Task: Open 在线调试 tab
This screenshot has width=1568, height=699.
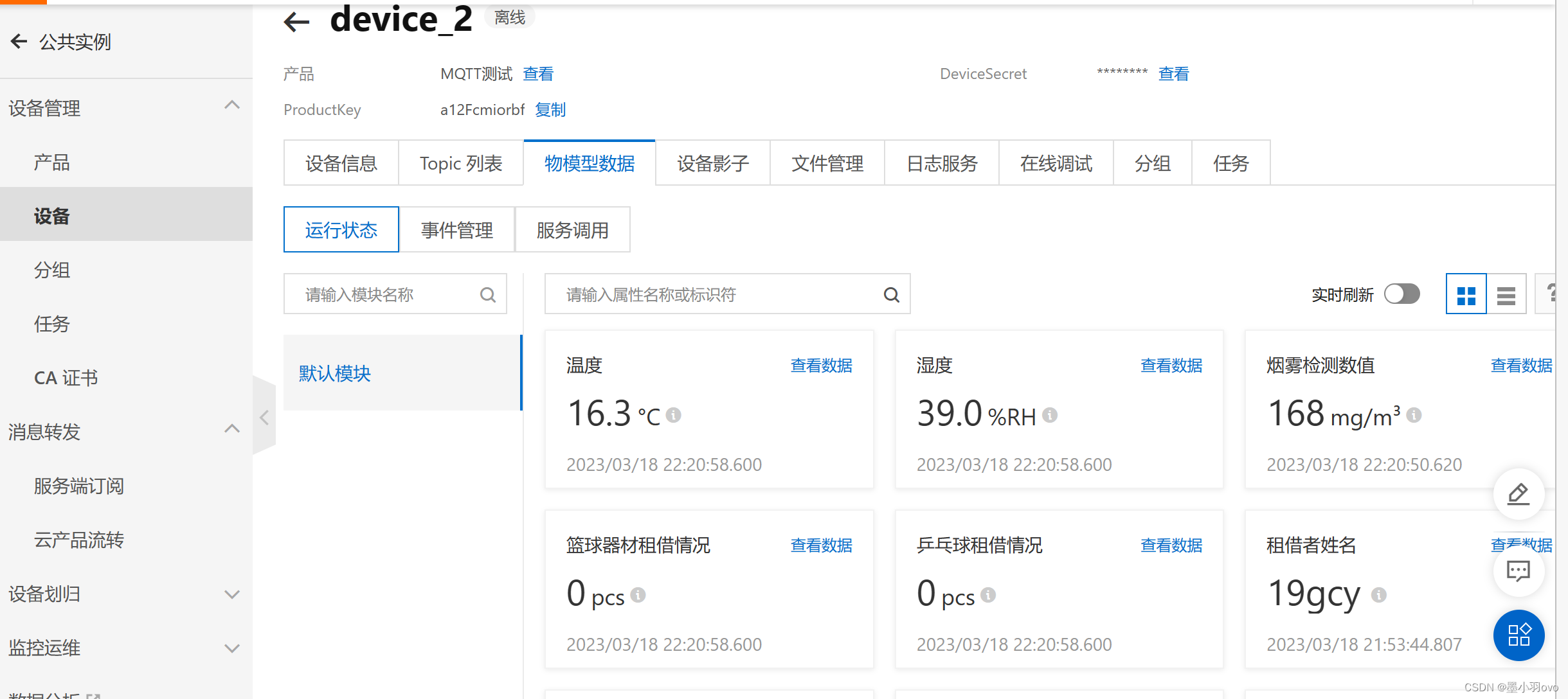Action: point(1056,163)
